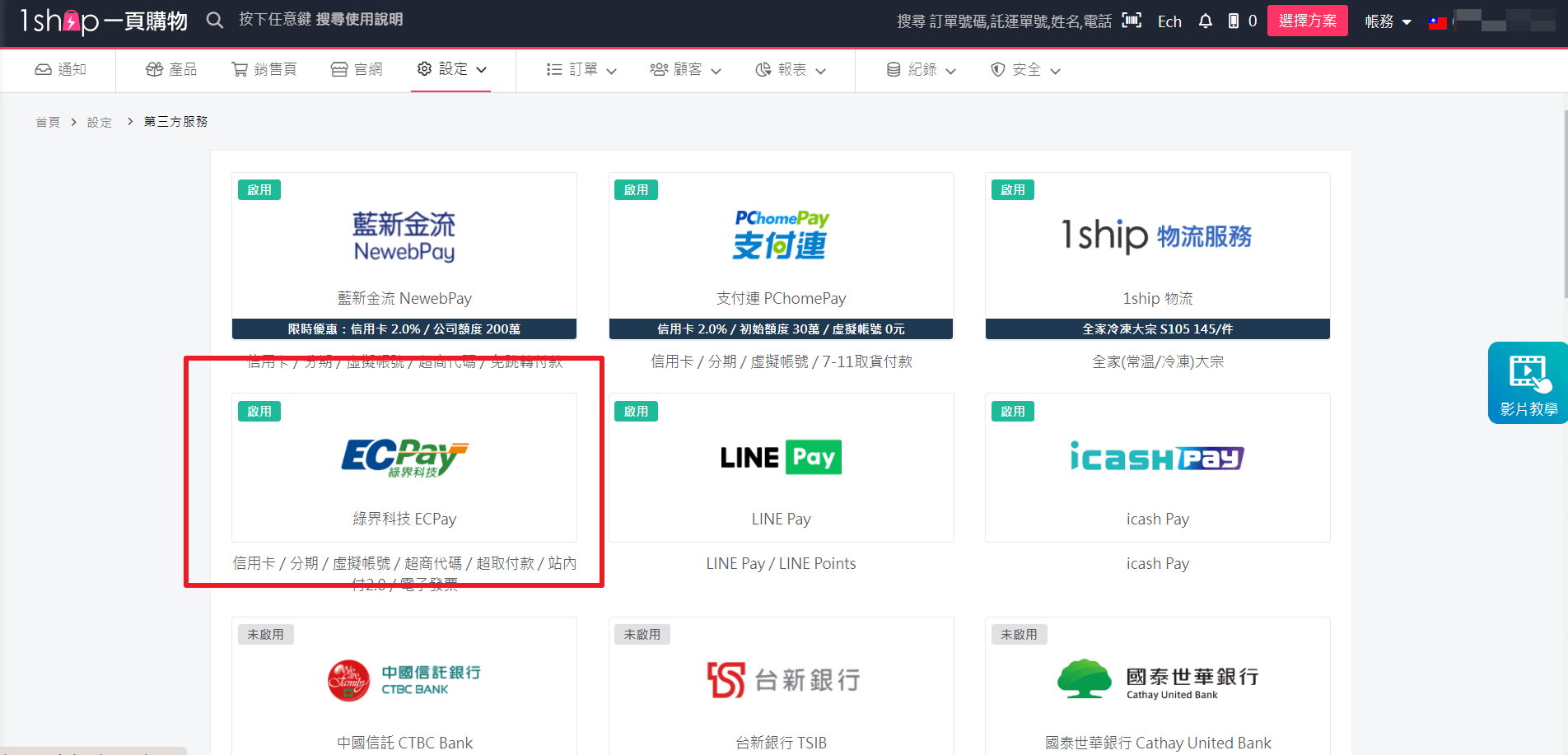Screen dimensions: 1568x755
Task: Click the 1shop logo in header
Action: [105, 21]
